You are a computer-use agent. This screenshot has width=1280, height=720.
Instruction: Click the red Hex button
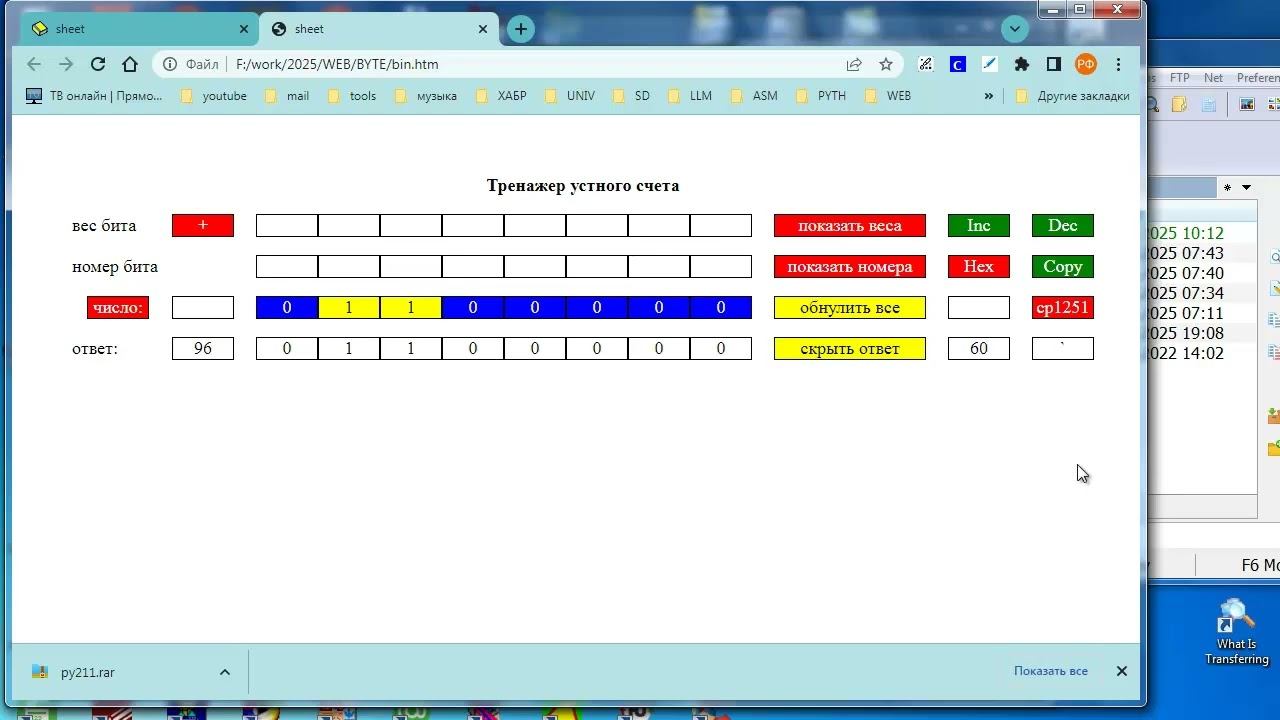(979, 267)
